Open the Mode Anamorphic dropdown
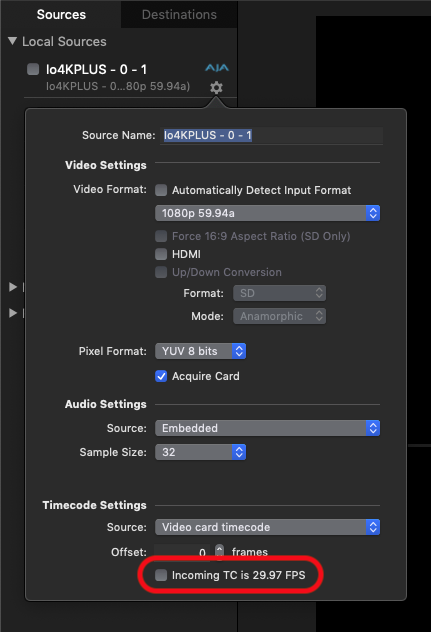The height and width of the screenshot is (632, 431). tap(279, 316)
